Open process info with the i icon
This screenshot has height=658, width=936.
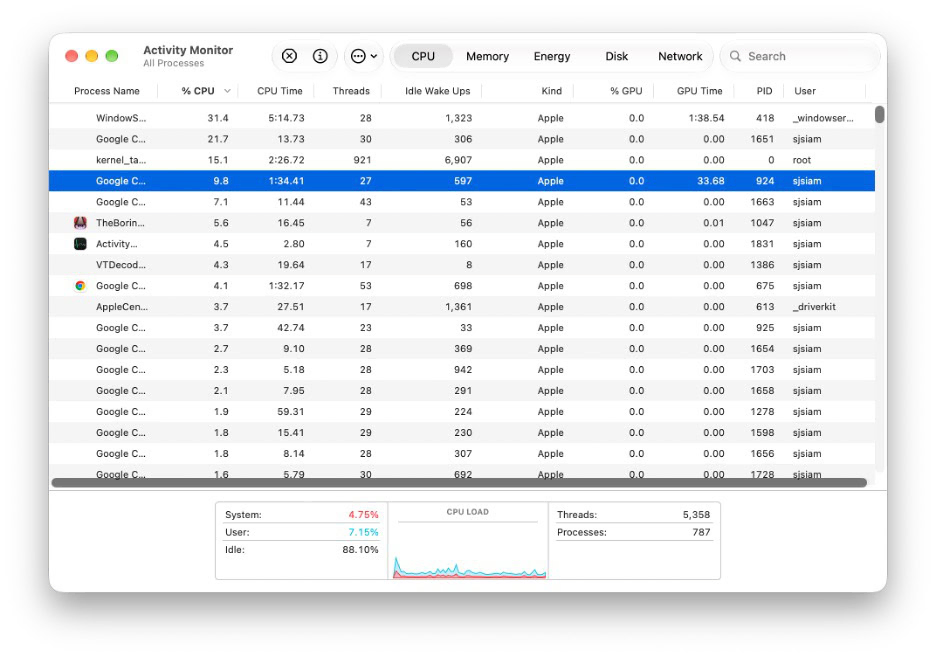click(320, 56)
